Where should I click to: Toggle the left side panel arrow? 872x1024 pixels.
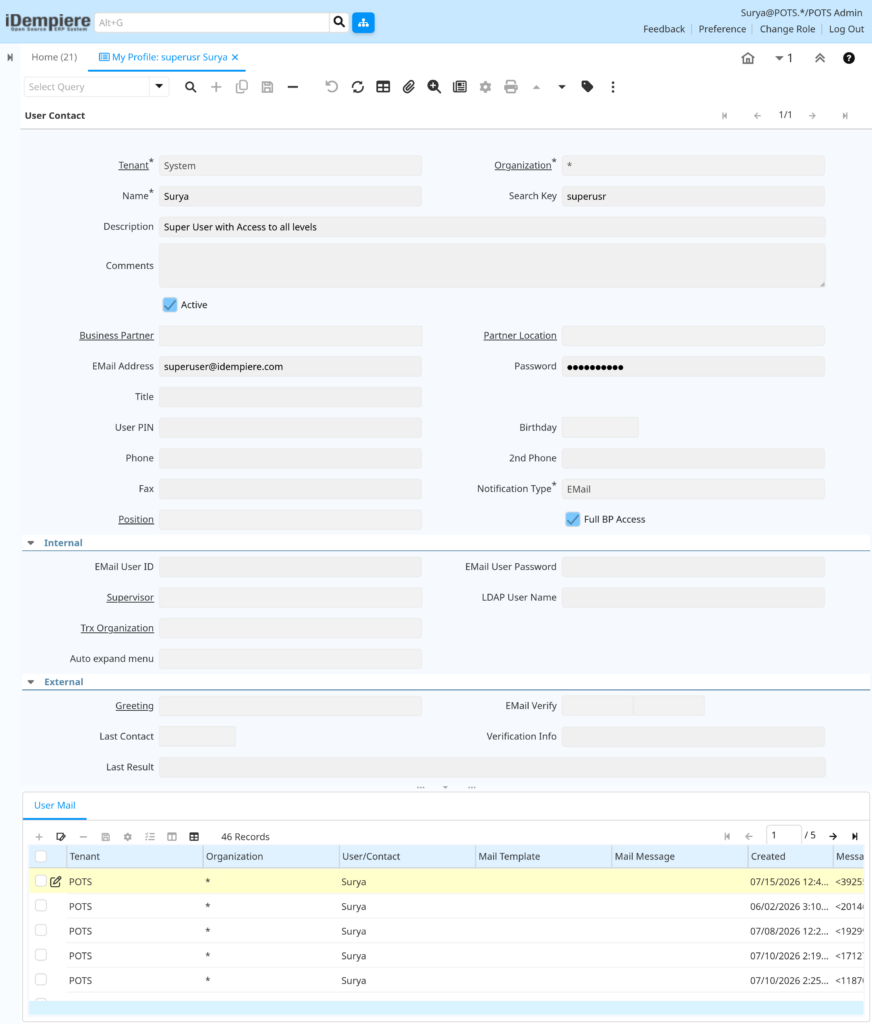[10, 57]
